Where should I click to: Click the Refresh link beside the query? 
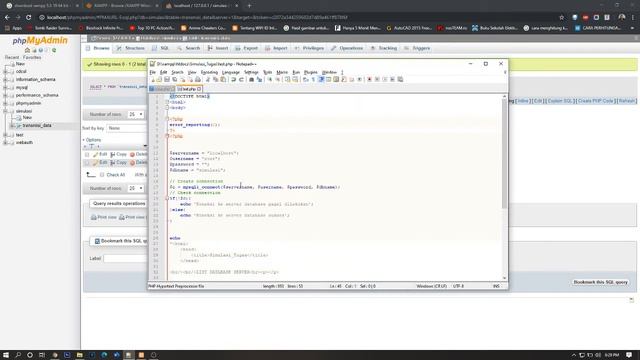point(627,101)
